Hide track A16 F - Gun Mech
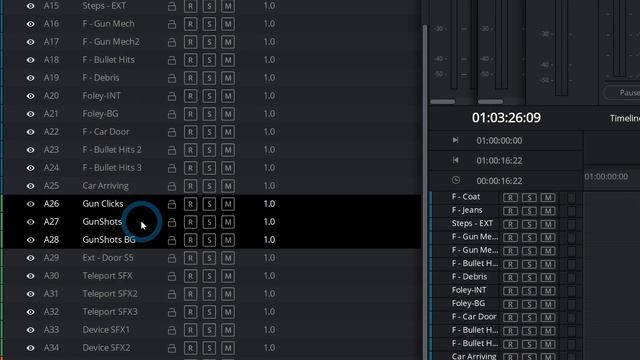 [31, 24]
